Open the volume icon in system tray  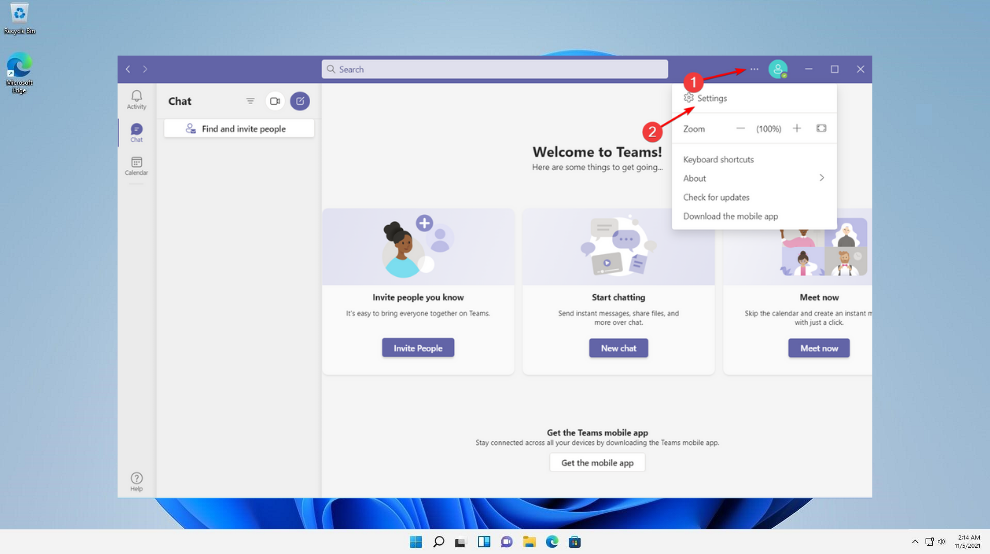[941, 542]
